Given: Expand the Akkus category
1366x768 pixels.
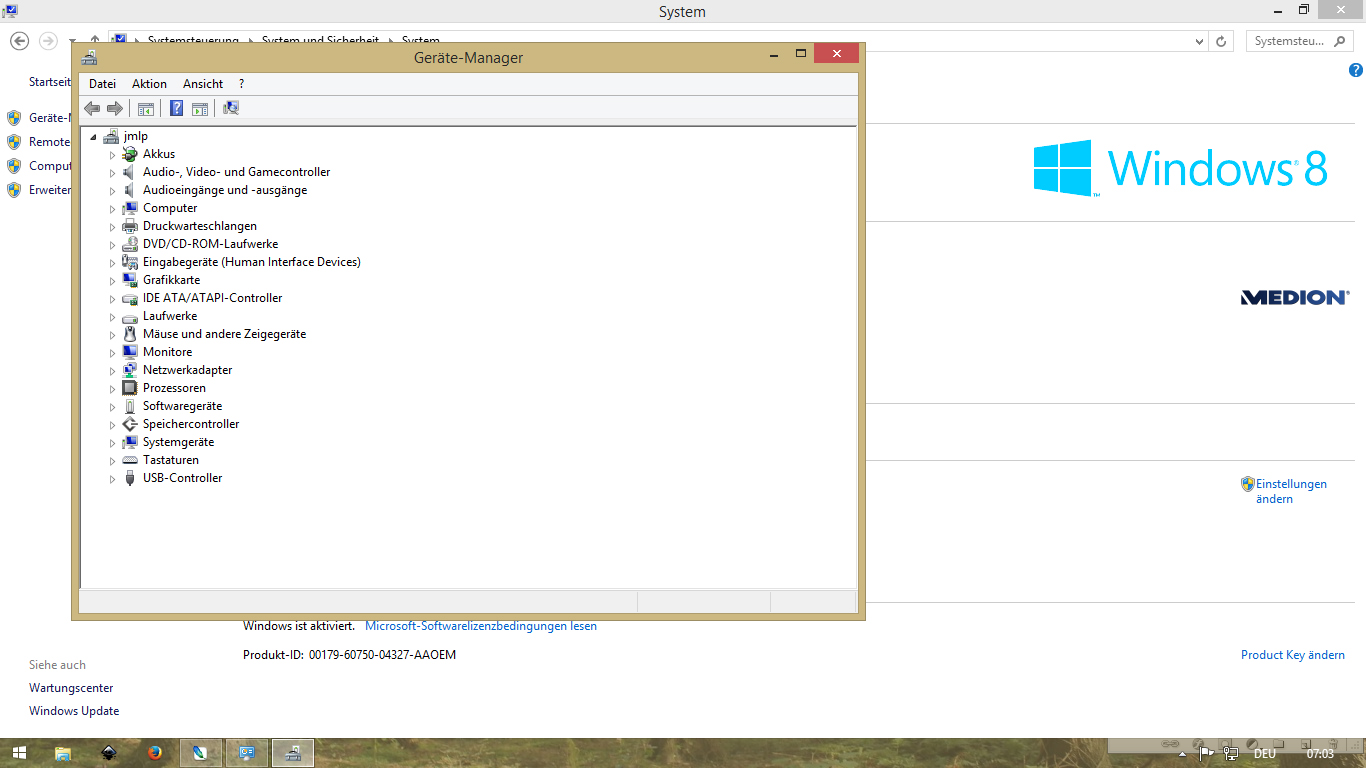Looking at the screenshot, I should coord(113,155).
